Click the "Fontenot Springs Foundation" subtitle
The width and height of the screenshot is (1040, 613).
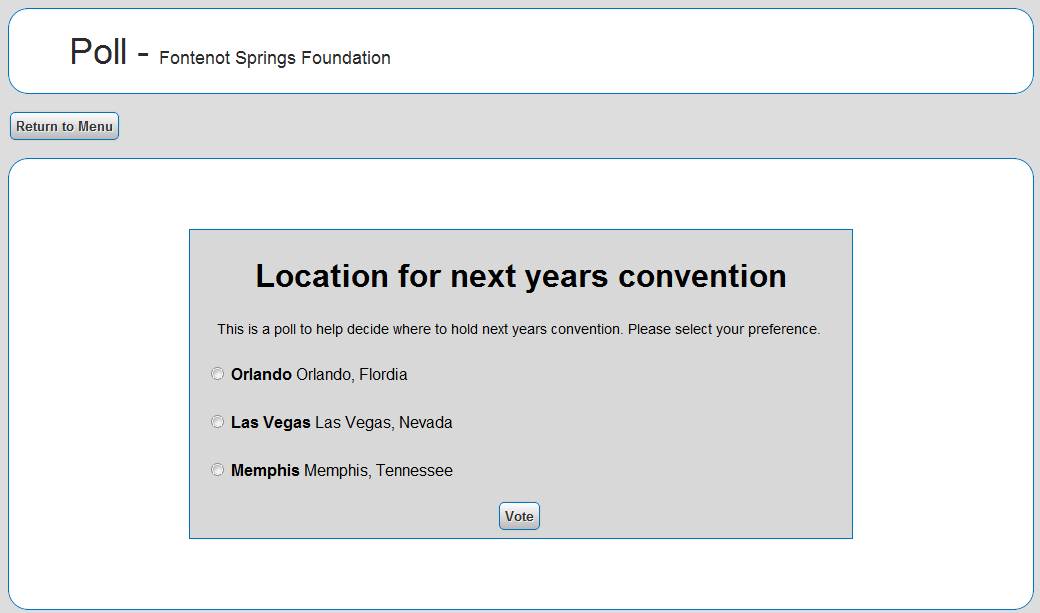(275, 58)
